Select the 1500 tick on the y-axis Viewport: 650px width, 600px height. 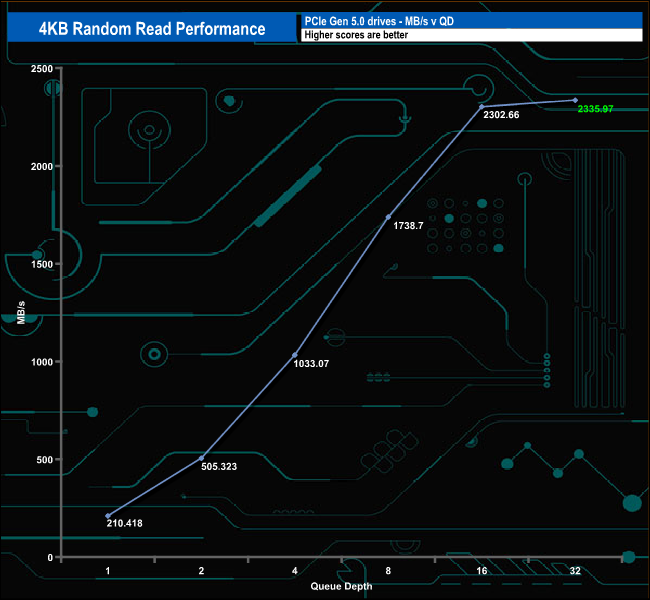click(x=41, y=264)
